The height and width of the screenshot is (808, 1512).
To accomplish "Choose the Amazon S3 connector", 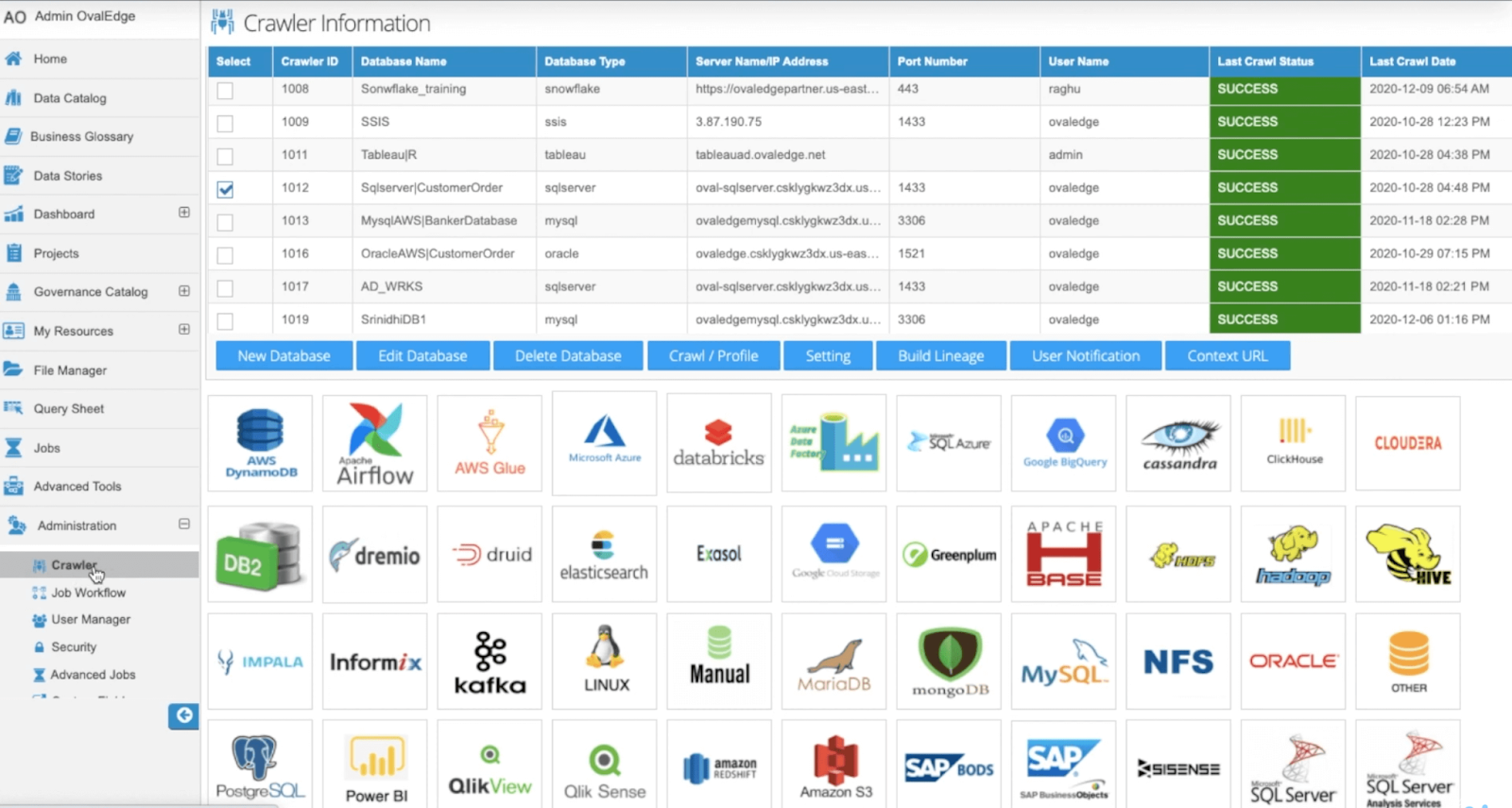I will (833, 765).
